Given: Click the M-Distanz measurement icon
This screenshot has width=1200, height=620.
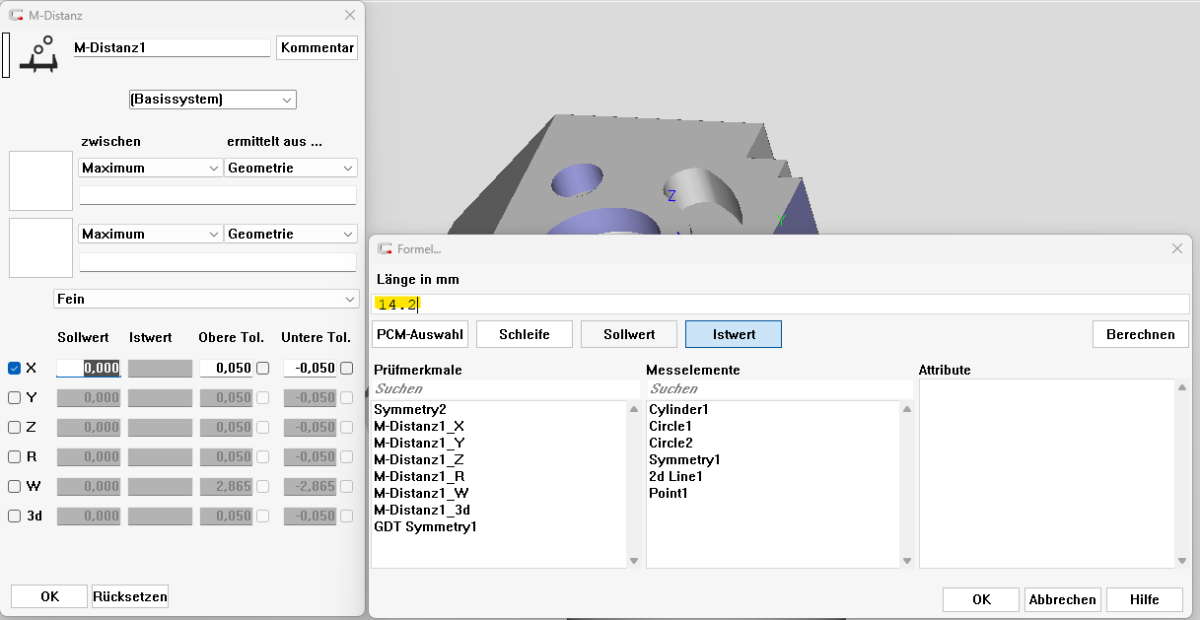Looking at the screenshot, I should (x=42, y=54).
